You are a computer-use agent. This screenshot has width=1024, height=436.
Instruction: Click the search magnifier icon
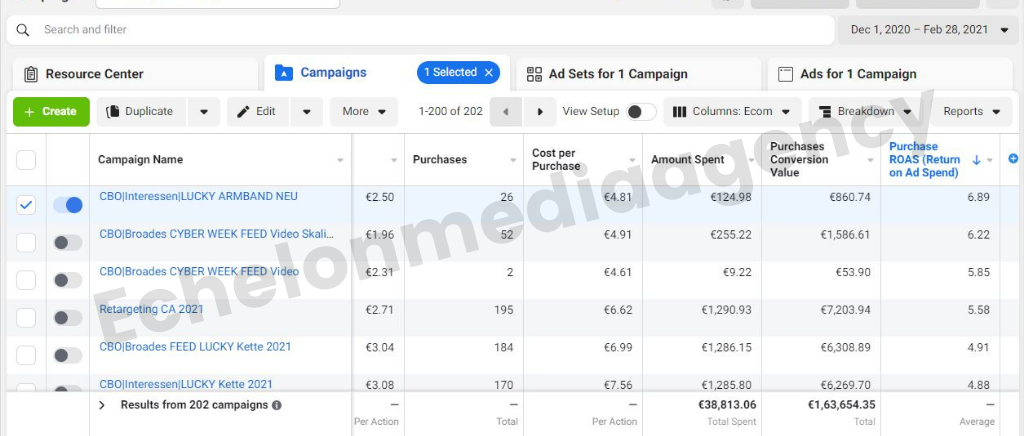point(23,30)
